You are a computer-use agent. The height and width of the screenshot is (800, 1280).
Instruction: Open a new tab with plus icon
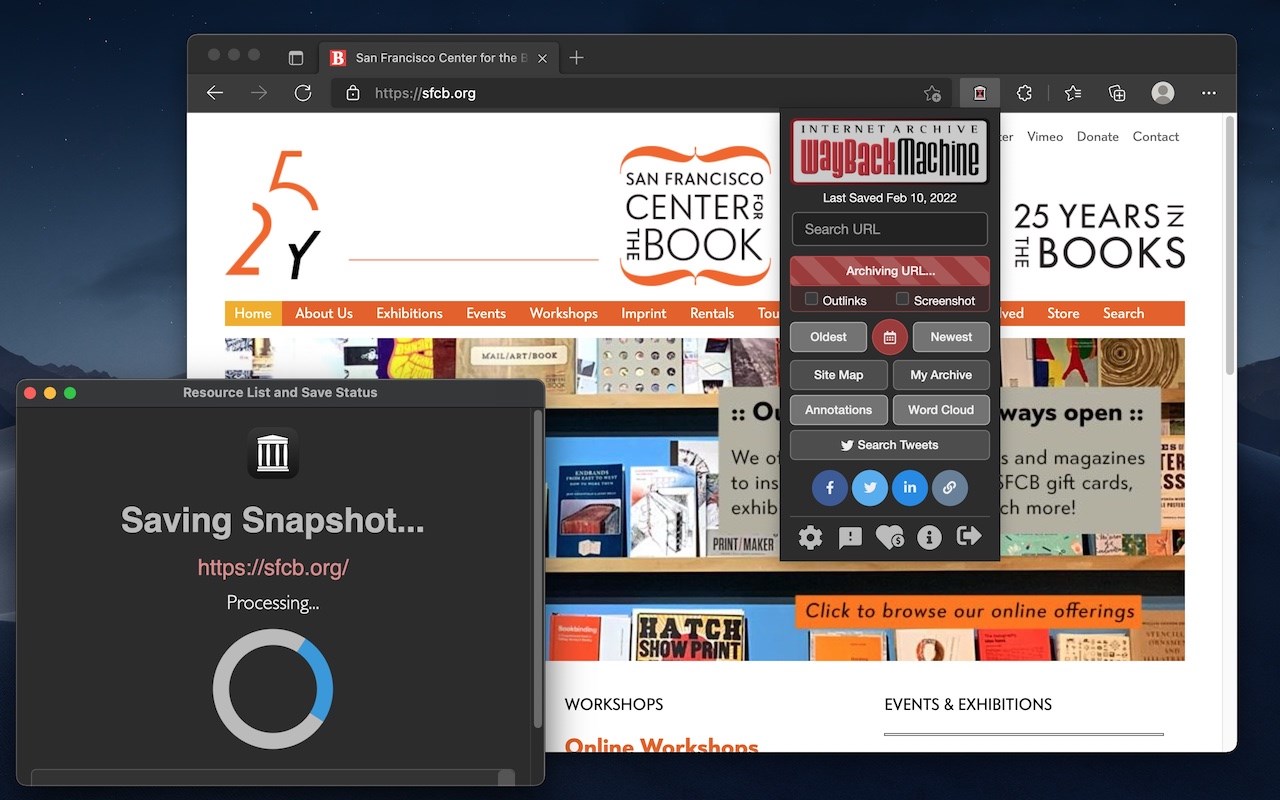(x=576, y=58)
